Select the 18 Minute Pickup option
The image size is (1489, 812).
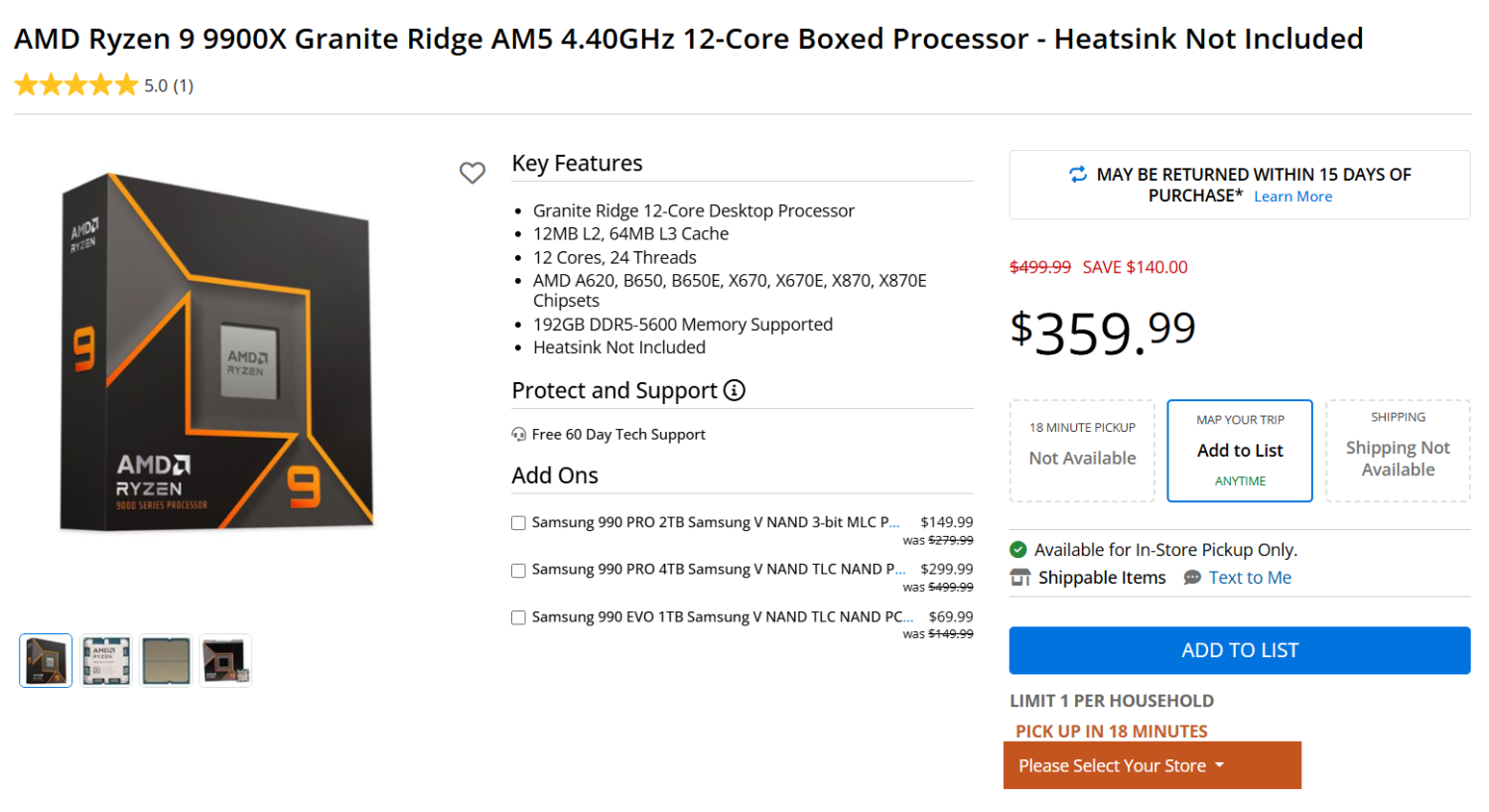click(x=1081, y=450)
